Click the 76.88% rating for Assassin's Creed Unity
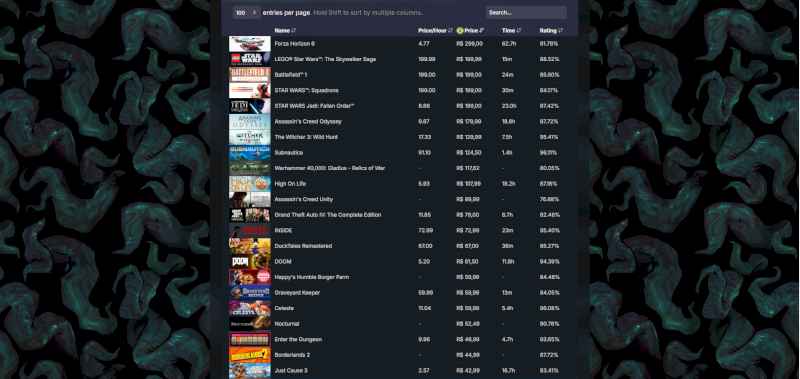800x379 pixels. click(549, 199)
